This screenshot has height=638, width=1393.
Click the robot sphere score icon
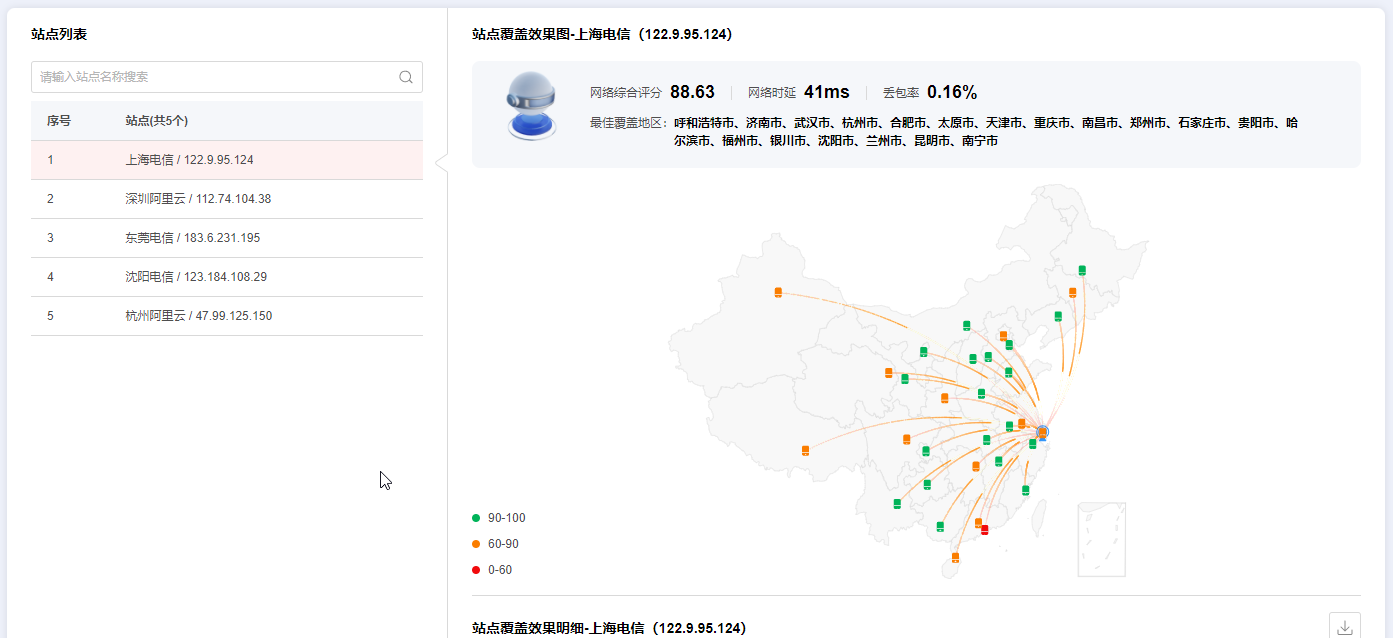[531, 106]
